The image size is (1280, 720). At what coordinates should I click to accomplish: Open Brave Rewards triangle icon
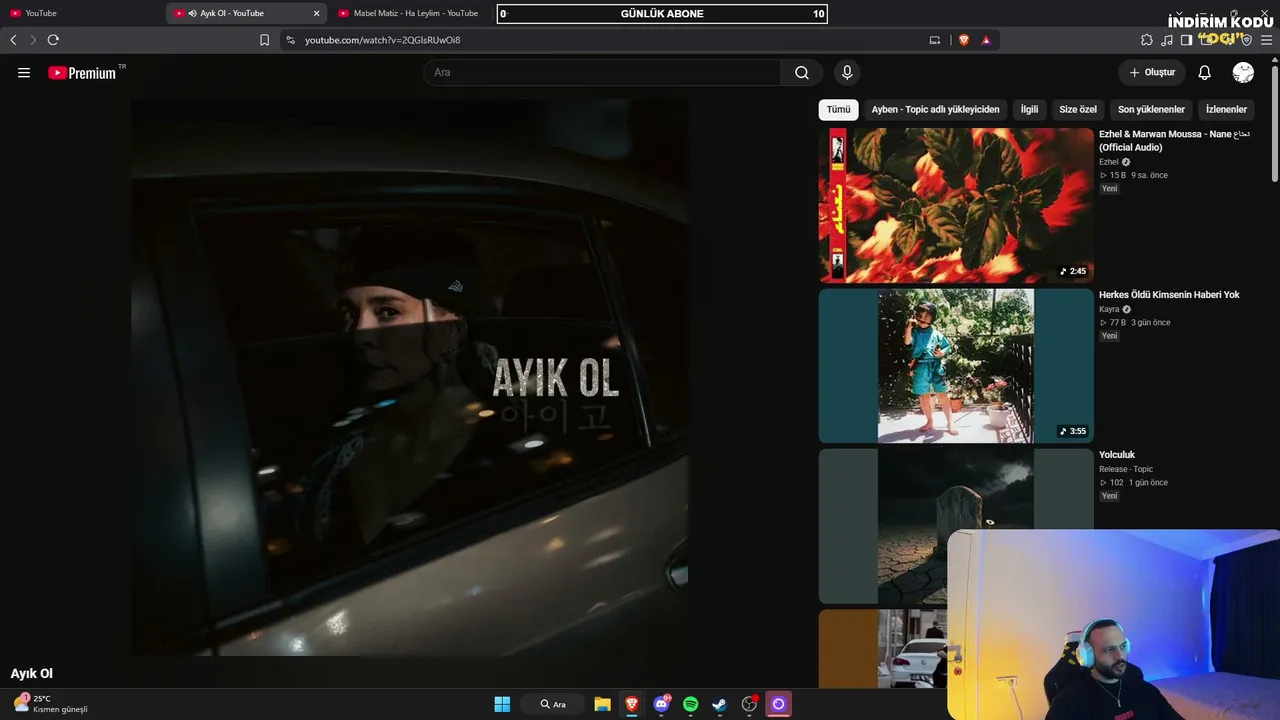point(986,40)
